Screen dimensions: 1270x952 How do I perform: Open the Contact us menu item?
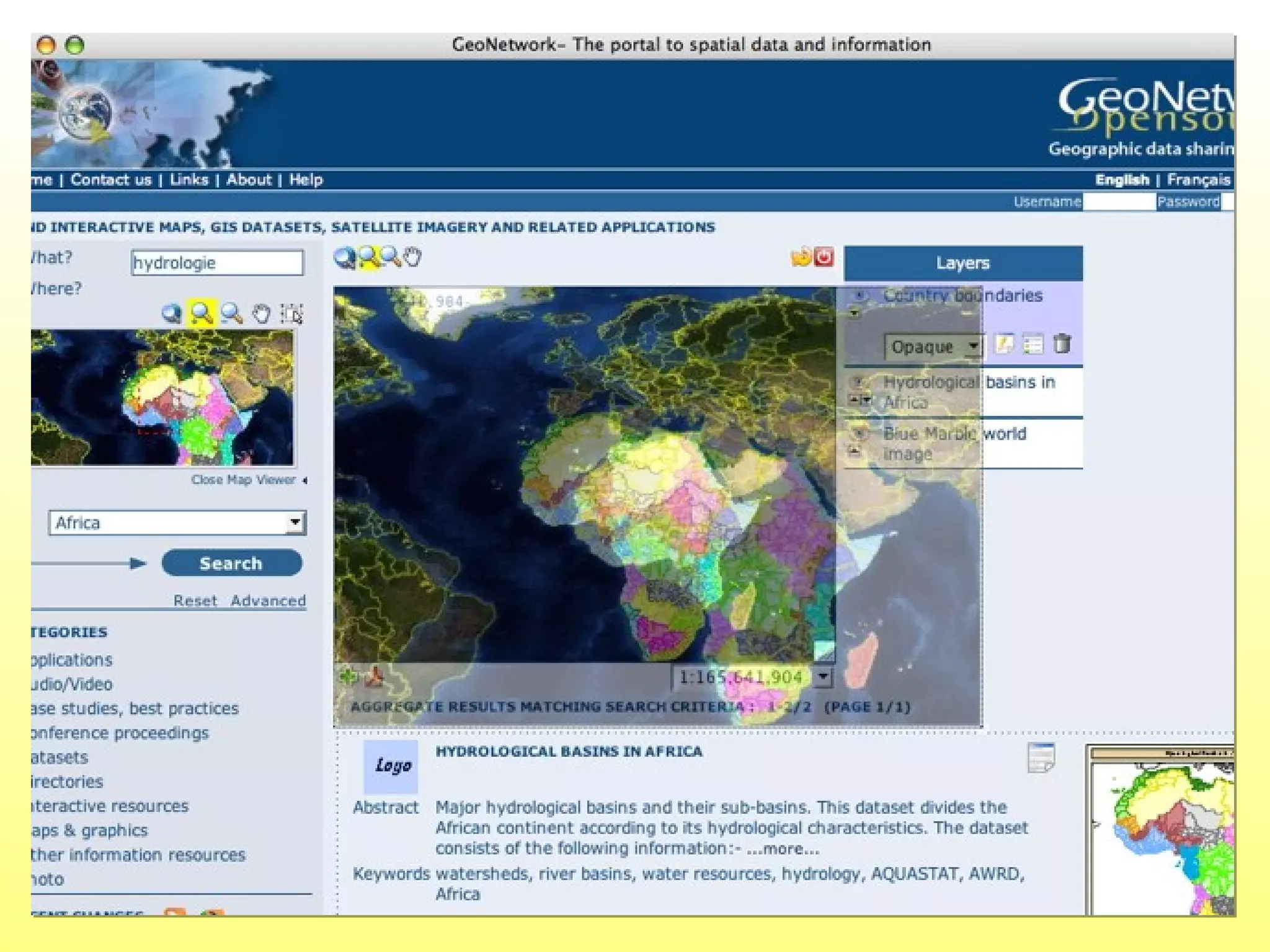[x=111, y=180]
